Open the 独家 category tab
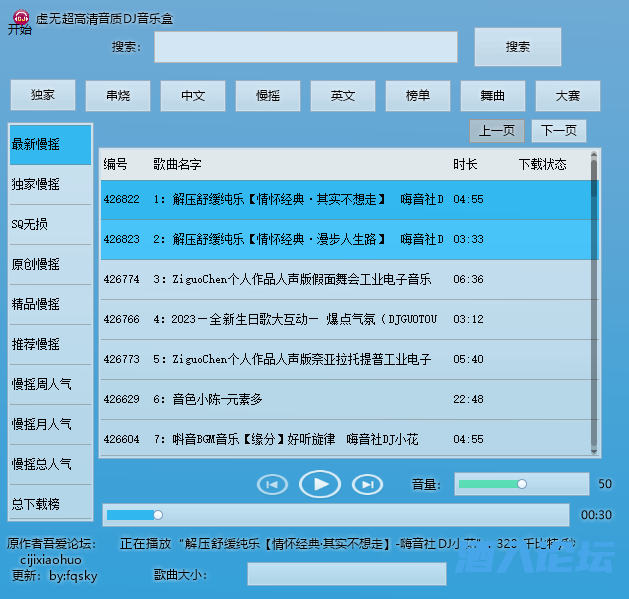629x599 pixels. coord(43,95)
